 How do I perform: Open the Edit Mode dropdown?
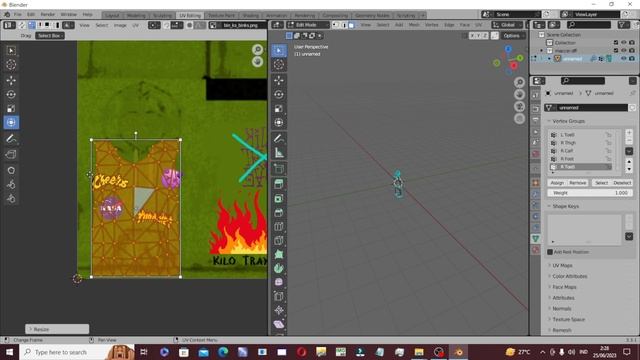(x=308, y=25)
